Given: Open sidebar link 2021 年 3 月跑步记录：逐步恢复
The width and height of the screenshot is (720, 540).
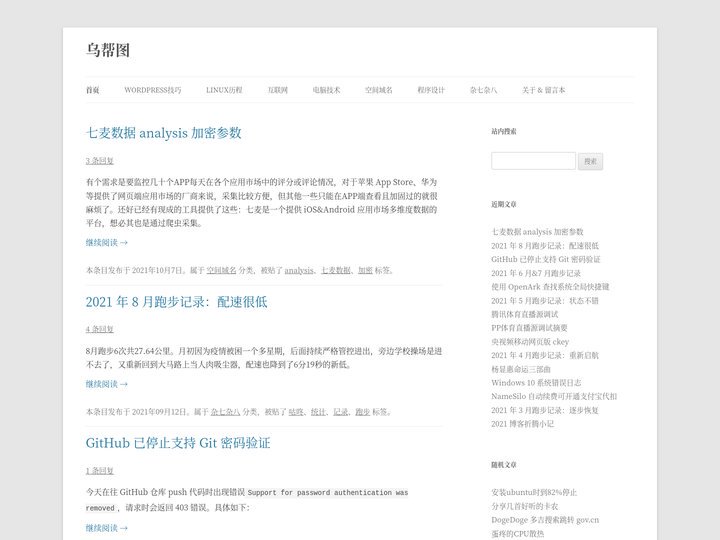Looking at the screenshot, I should click(545, 410).
